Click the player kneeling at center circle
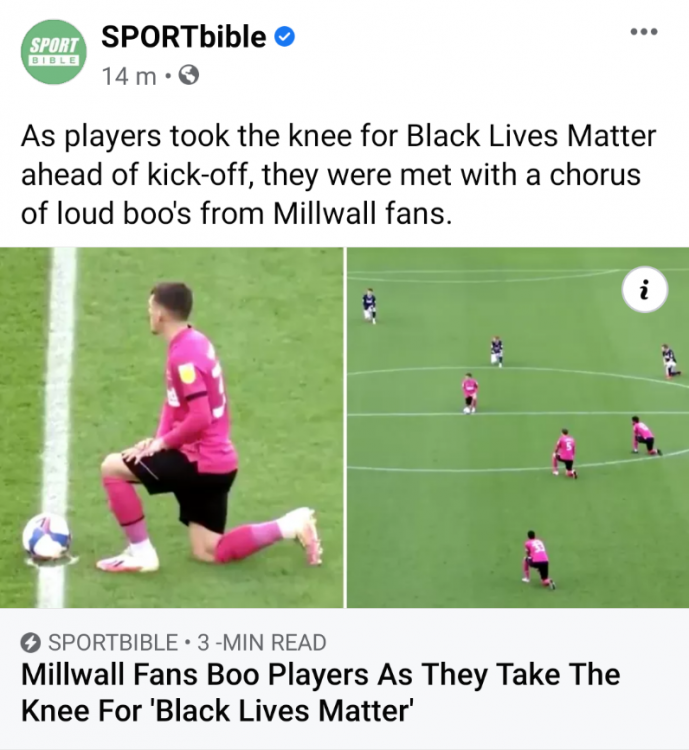The image size is (689, 750). pyautogui.click(x=470, y=393)
